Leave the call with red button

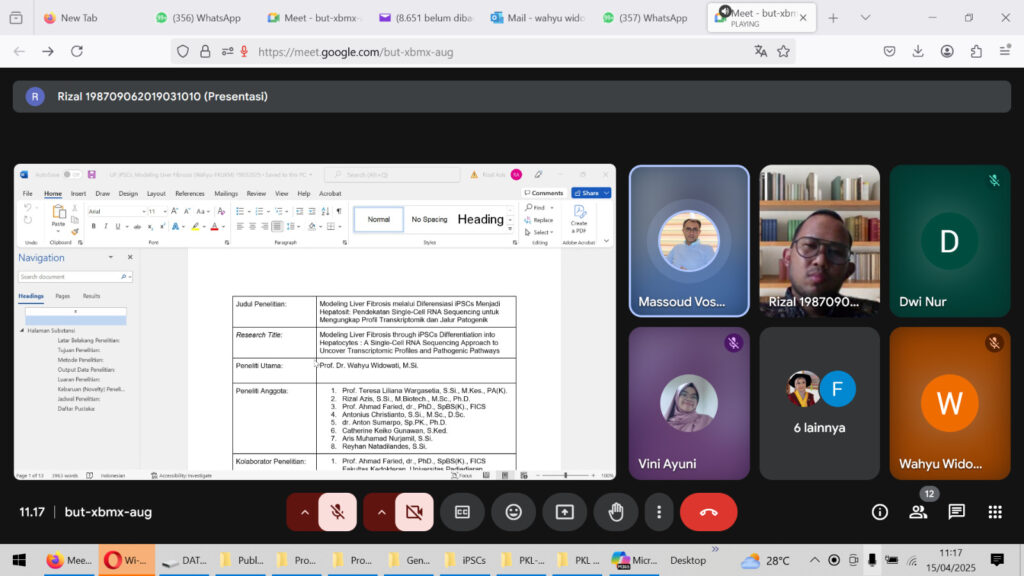click(x=708, y=512)
